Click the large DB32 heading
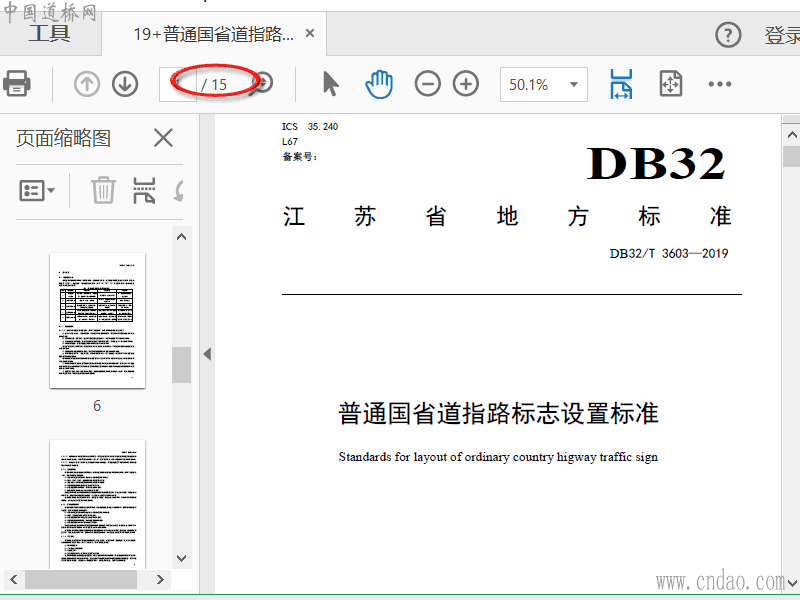The height and width of the screenshot is (600, 800). coord(656,164)
